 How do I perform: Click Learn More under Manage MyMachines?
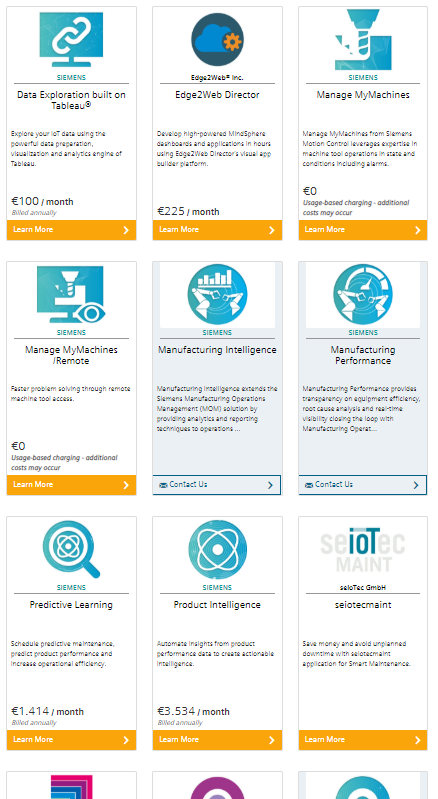363,230
